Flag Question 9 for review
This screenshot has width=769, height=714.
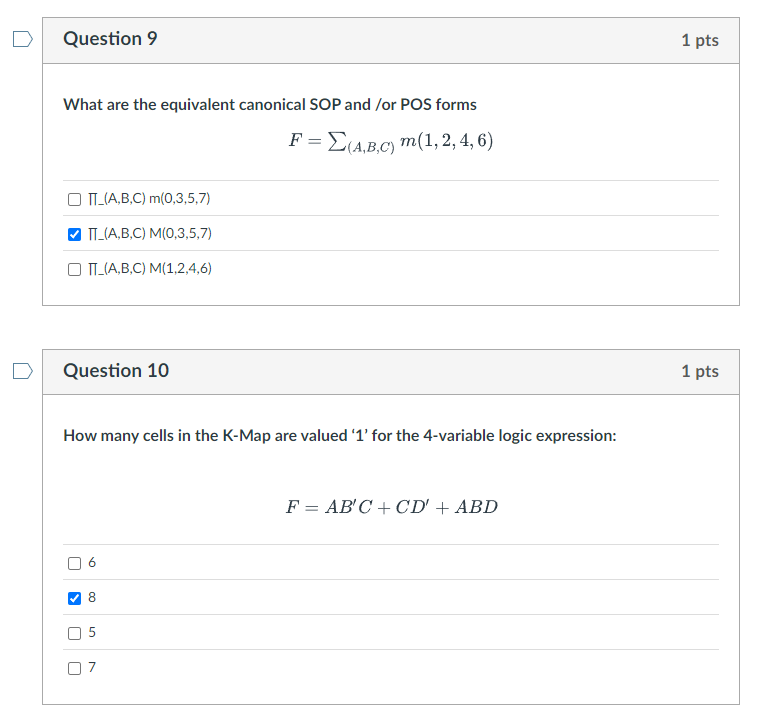(x=23, y=39)
